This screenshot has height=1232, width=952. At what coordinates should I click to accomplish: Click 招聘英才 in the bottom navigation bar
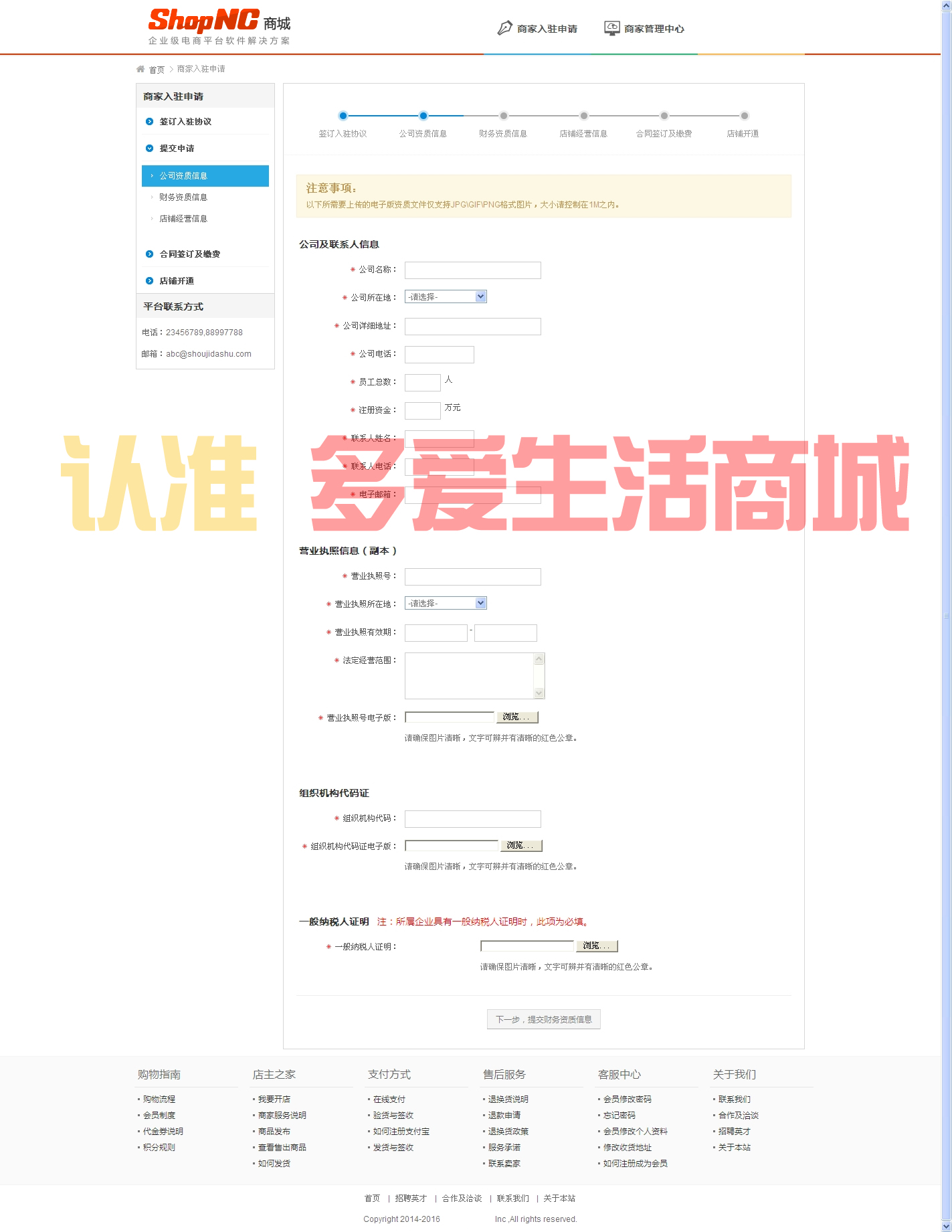pyautogui.click(x=411, y=1198)
